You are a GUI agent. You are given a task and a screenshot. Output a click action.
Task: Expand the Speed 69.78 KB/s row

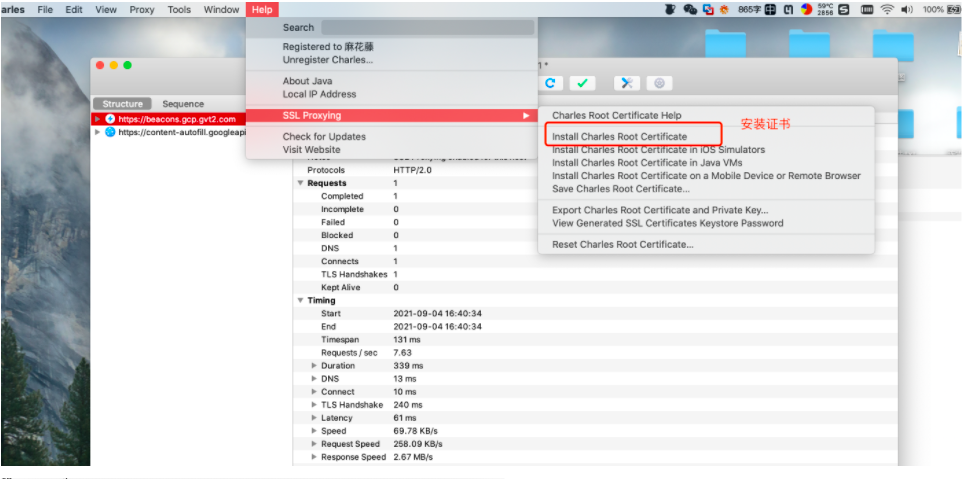pos(314,431)
